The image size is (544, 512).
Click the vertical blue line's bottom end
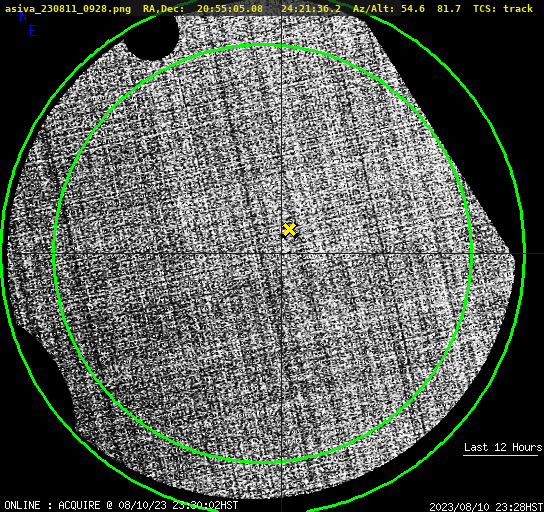(x=281, y=507)
